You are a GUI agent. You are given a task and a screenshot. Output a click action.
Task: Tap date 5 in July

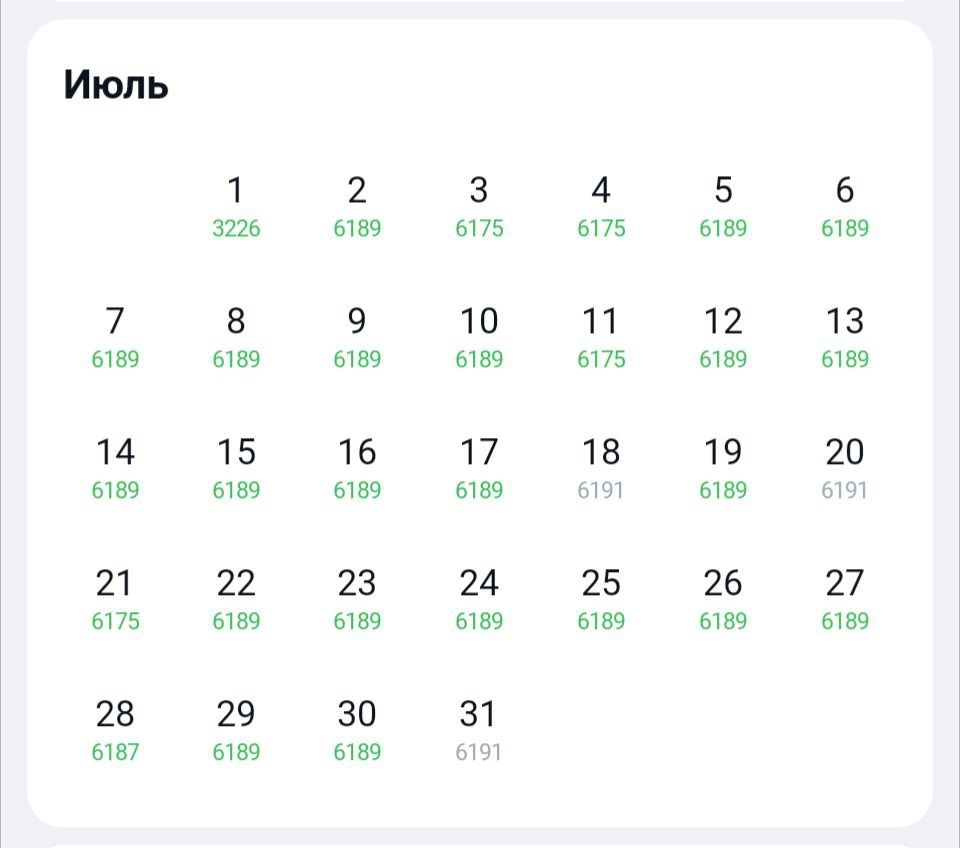723,206
